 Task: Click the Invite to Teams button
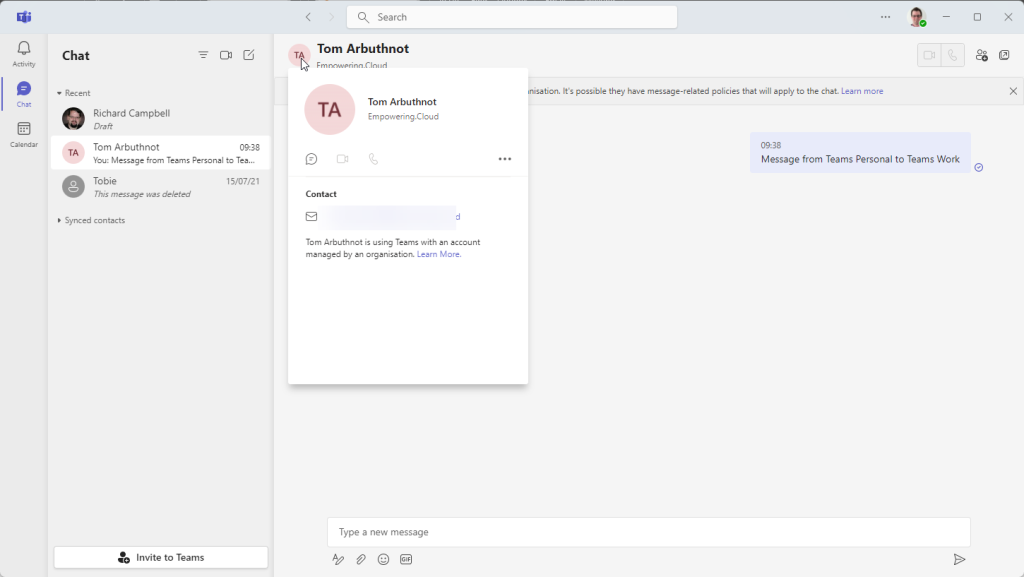coord(161,557)
